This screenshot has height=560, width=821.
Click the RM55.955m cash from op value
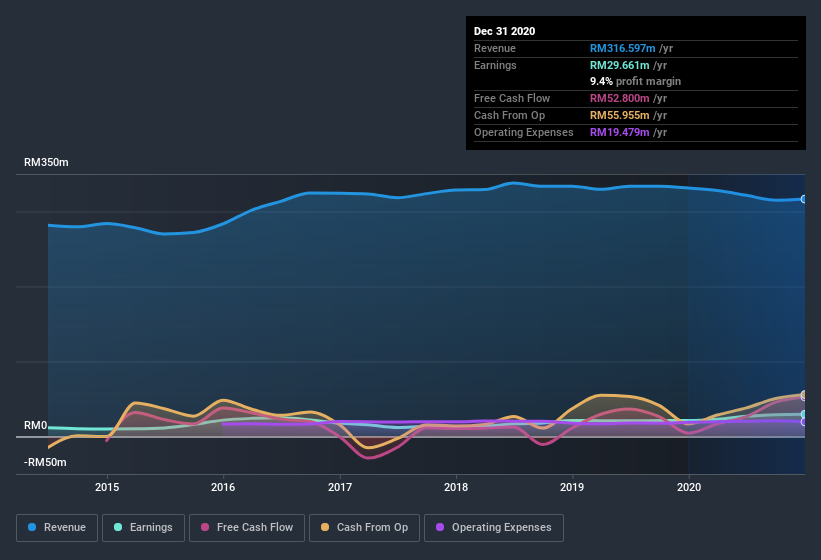(x=619, y=115)
